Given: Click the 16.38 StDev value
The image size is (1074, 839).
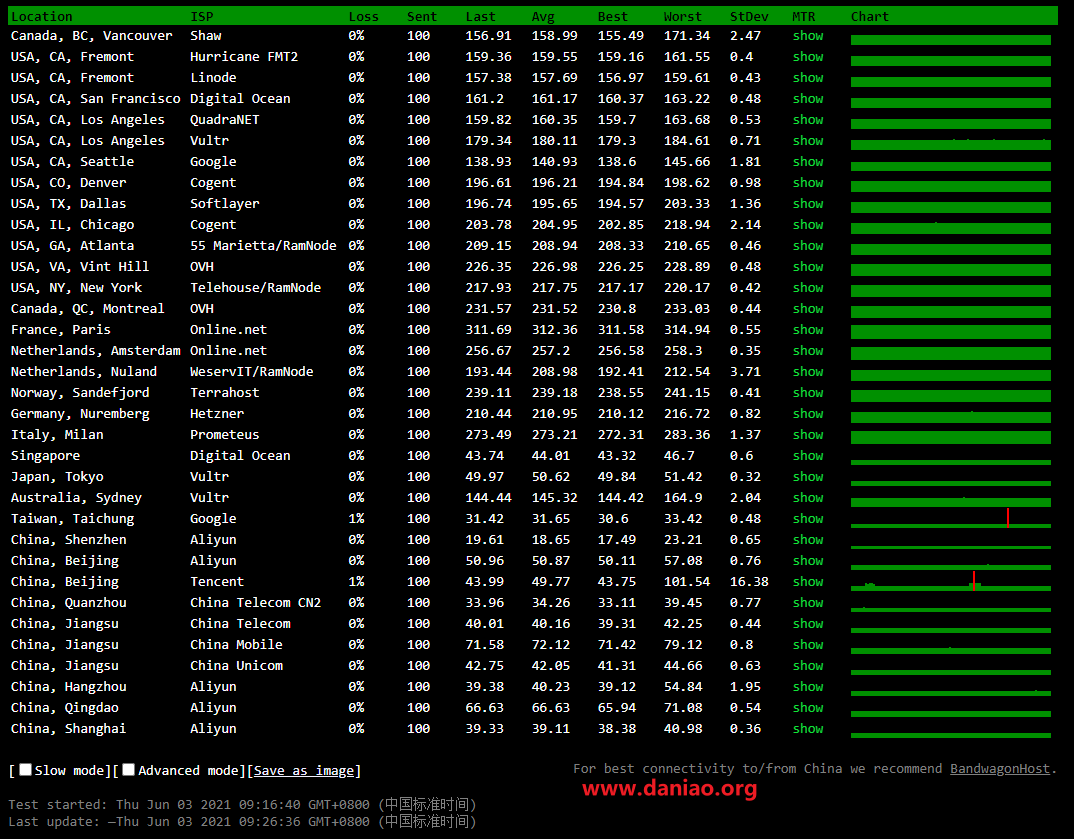Looking at the screenshot, I should coord(749,581).
